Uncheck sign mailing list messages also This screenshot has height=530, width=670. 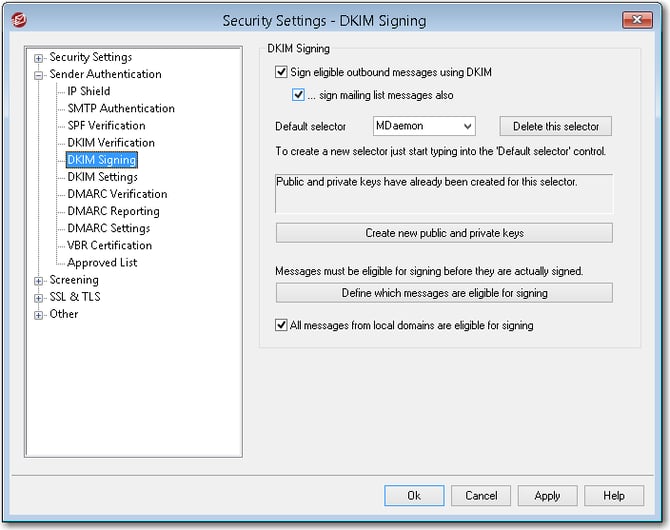click(298, 94)
